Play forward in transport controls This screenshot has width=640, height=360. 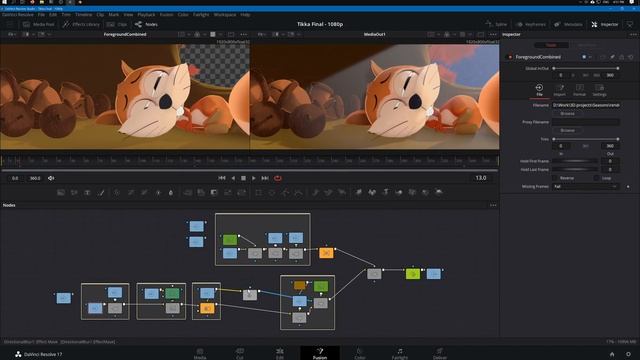[253, 178]
